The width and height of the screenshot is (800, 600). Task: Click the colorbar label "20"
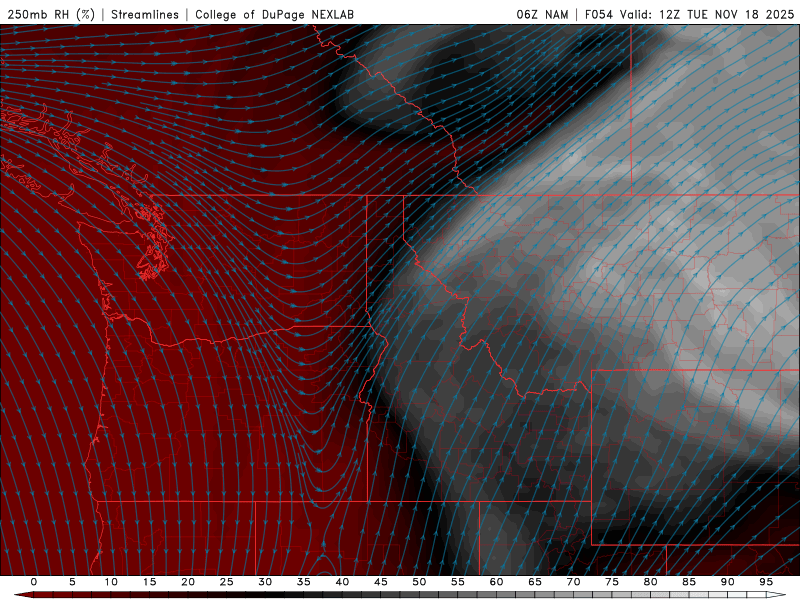[x=188, y=582]
